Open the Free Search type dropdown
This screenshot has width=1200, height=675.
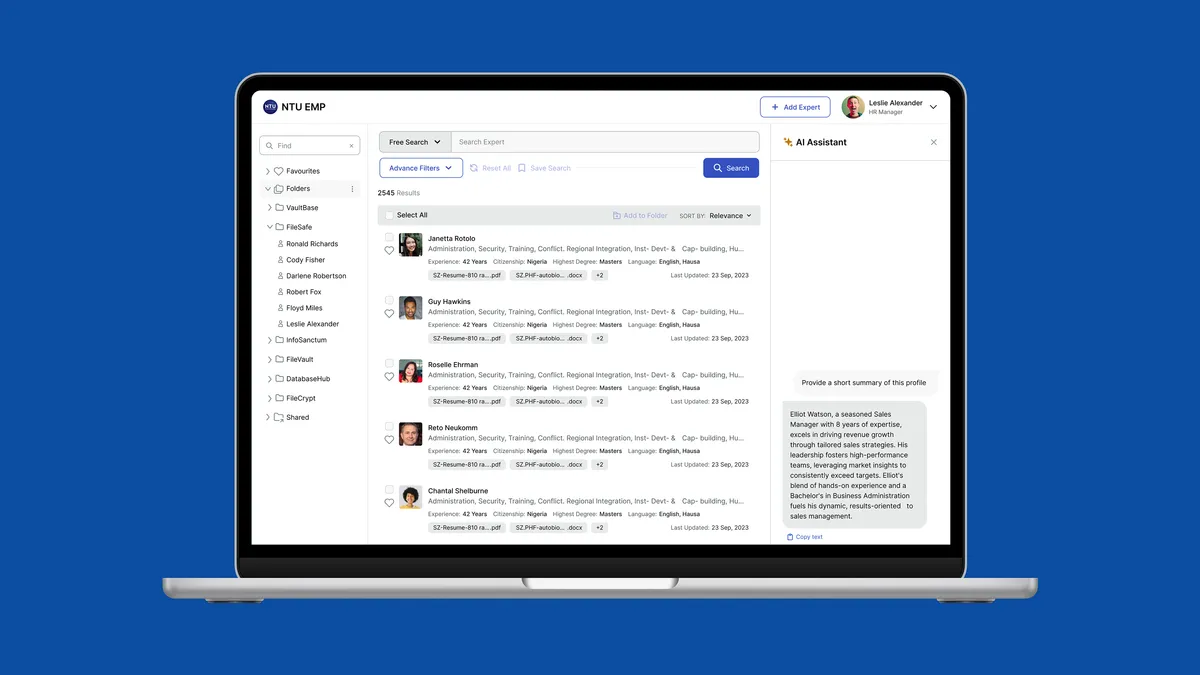(x=415, y=142)
